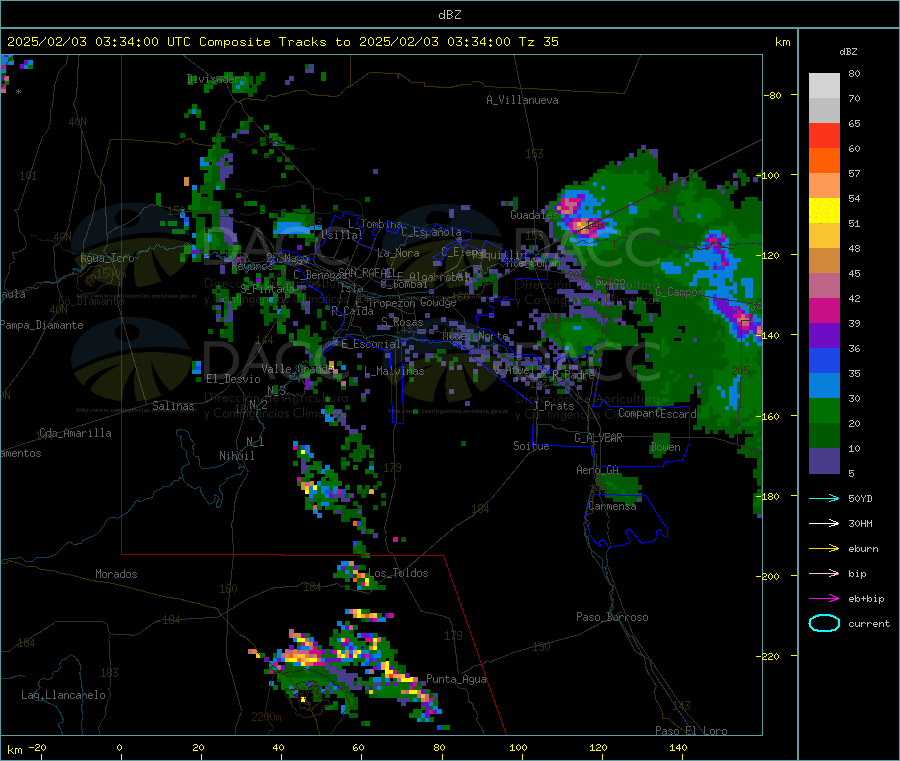Click the yellow eburn arrow legend icon
Image resolution: width=900 pixels, height=761 pixels.
(824, 548)
